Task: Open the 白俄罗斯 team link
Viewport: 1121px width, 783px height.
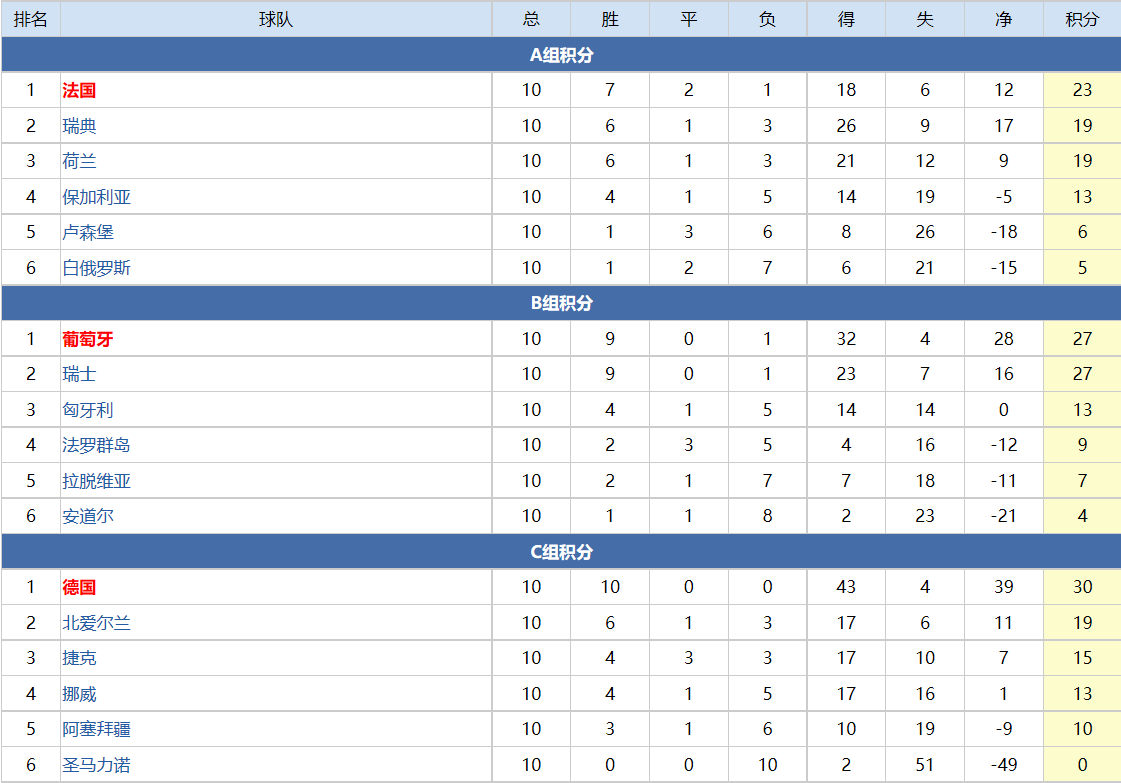Action: click(x=97, y=267)
